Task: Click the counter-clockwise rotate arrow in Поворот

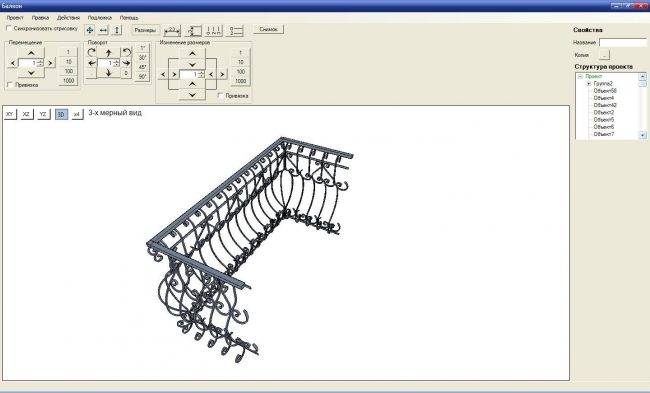Action: click(x=126, y=52)
